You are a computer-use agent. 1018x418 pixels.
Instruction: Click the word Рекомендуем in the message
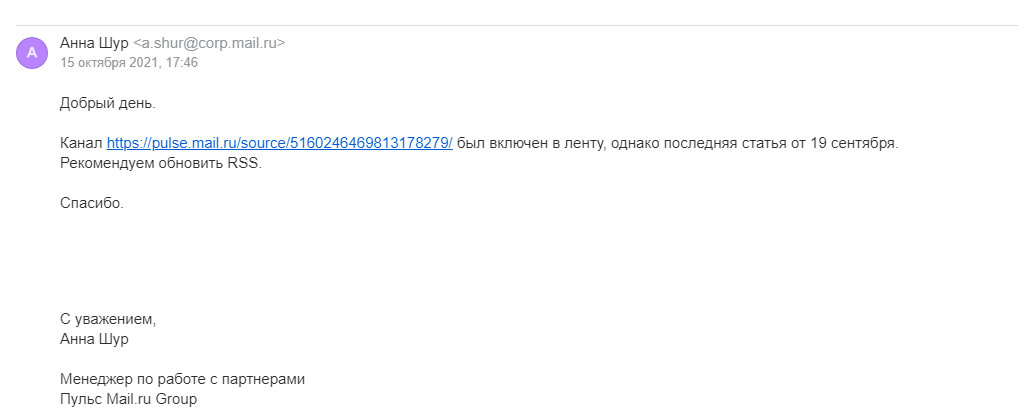click(107, 163)
